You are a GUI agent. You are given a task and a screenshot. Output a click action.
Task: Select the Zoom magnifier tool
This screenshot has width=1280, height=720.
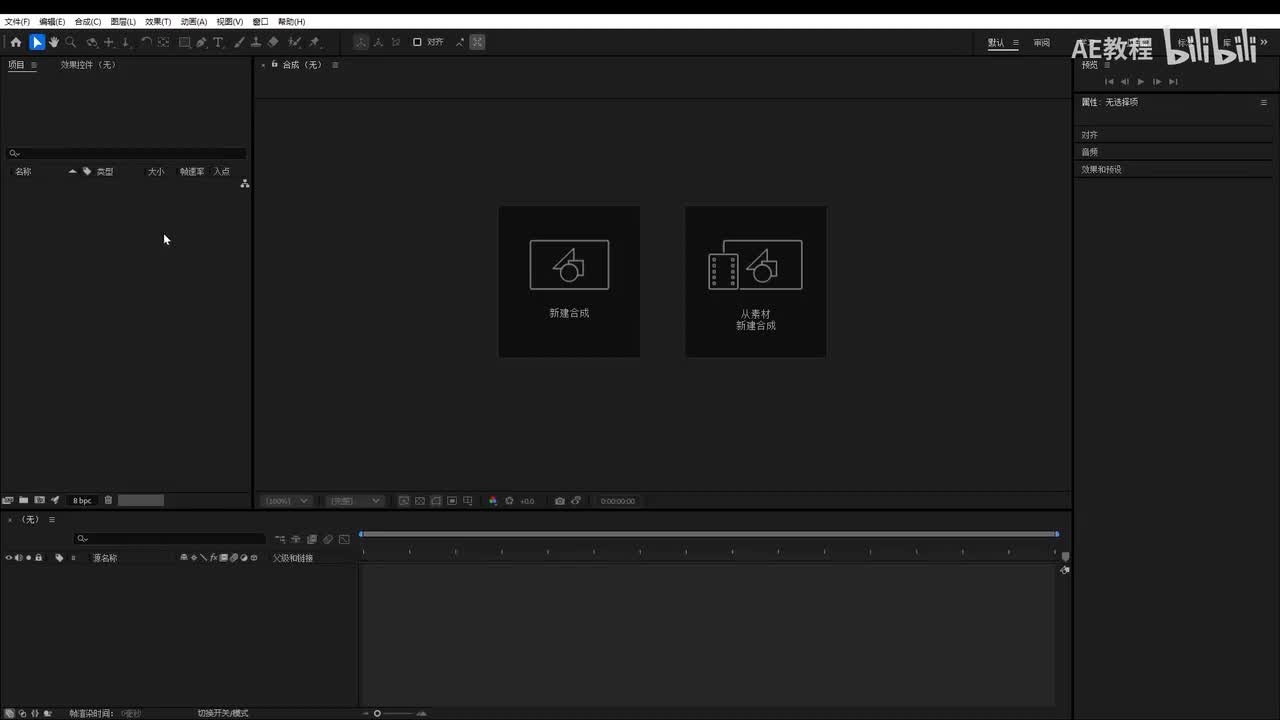click(71, 42)
